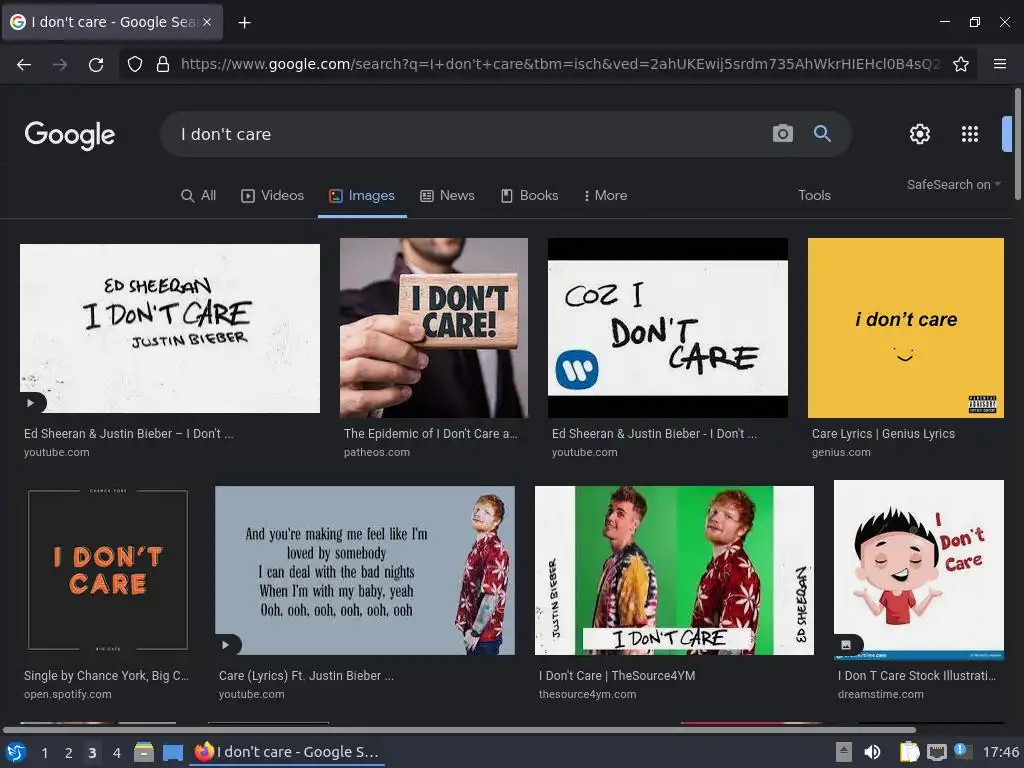
Task: Click the update notification tray icon
Action: (x=962, y=750)
